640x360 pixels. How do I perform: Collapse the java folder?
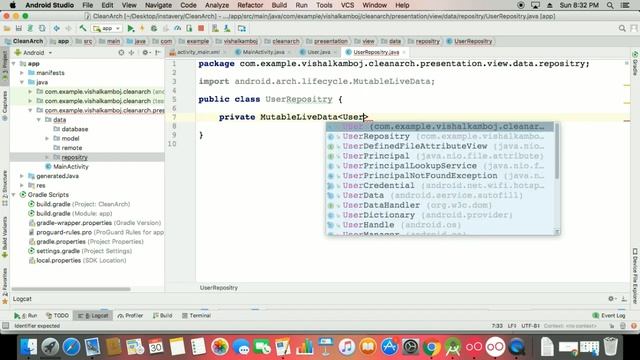pos(22,82)
